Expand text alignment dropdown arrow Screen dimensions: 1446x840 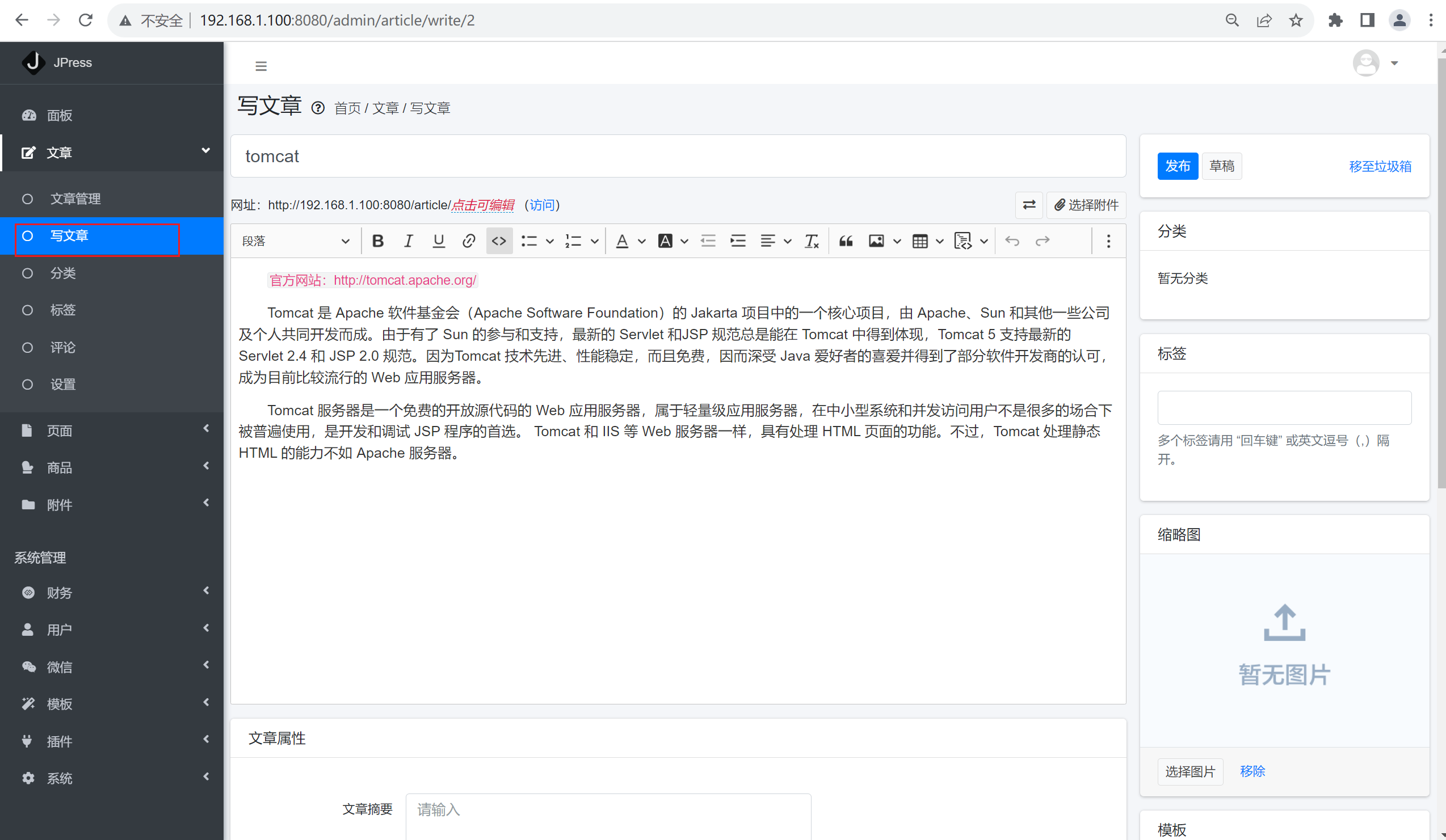(788, 242)
